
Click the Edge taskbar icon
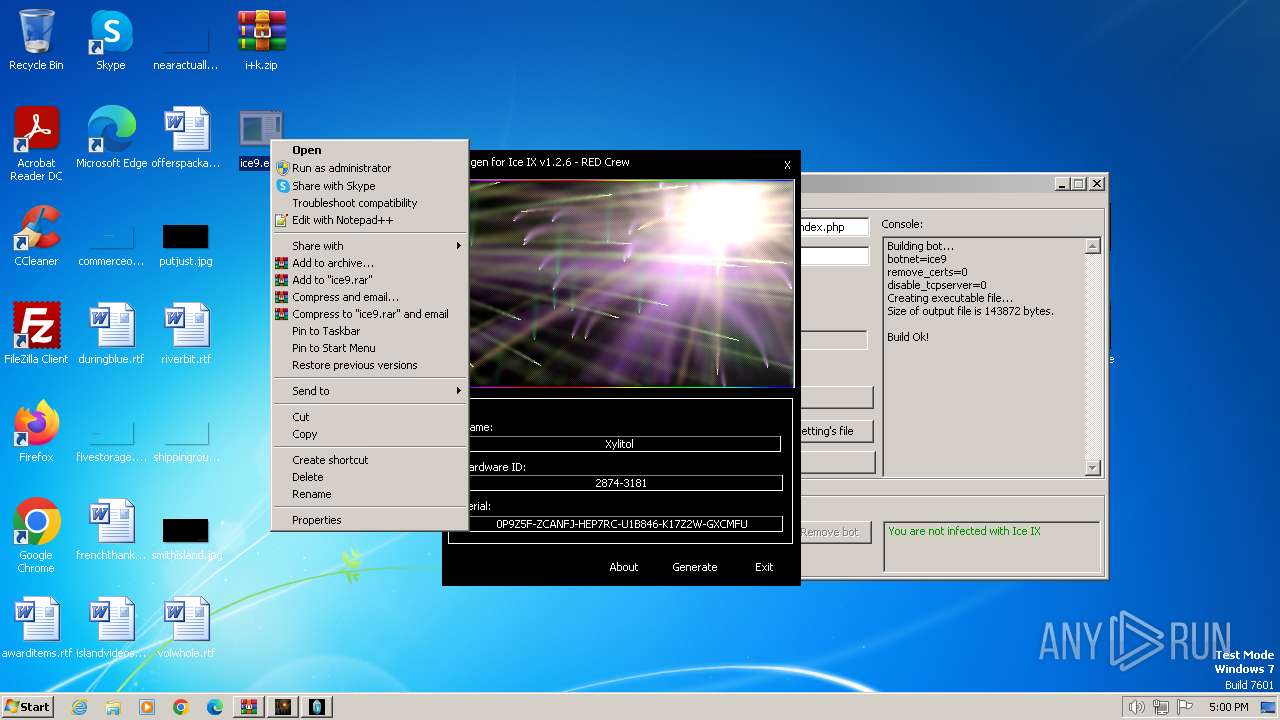click(215, 707)
